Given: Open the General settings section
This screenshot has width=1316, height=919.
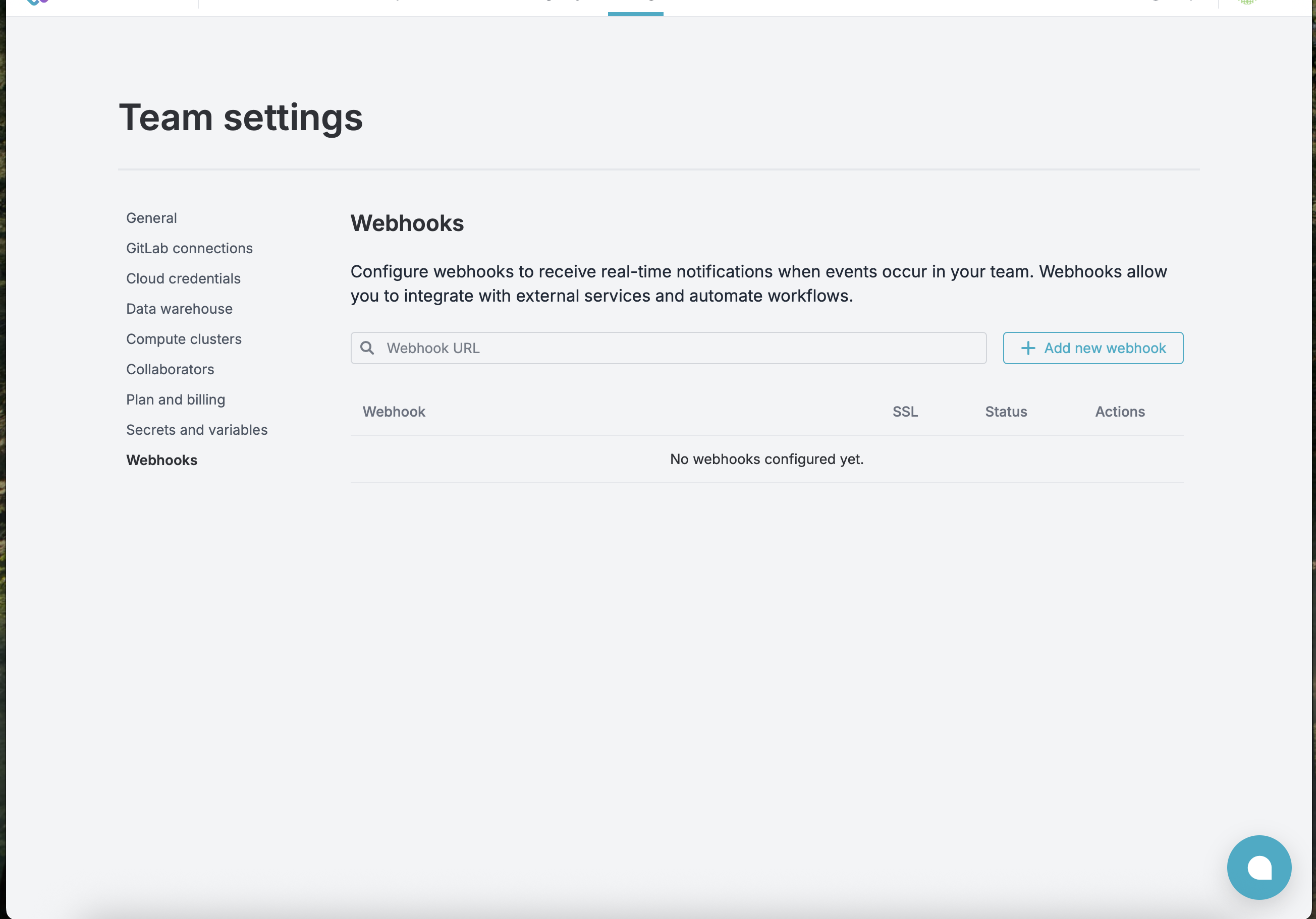Looking at the screenshot, I should 151,218.
